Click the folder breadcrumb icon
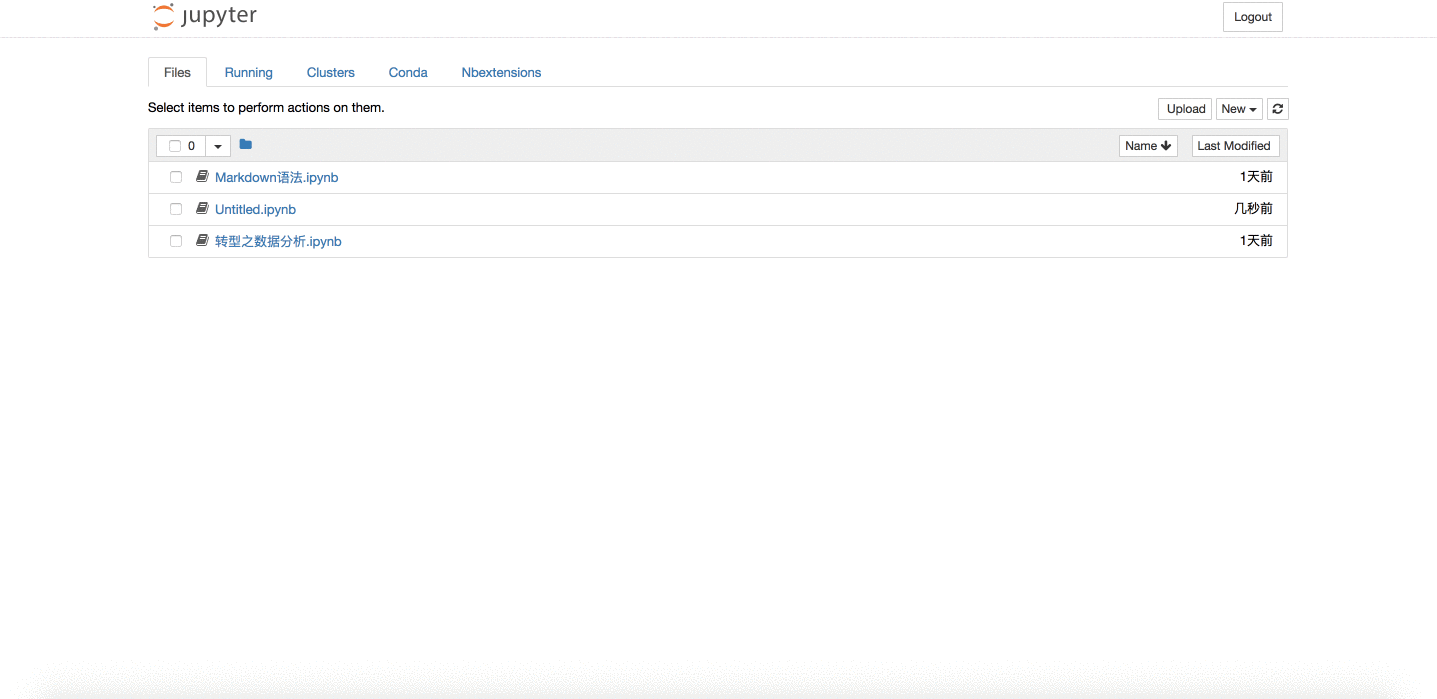The width and height of the screenshot is (1437, 699). [x=245, y=144]
